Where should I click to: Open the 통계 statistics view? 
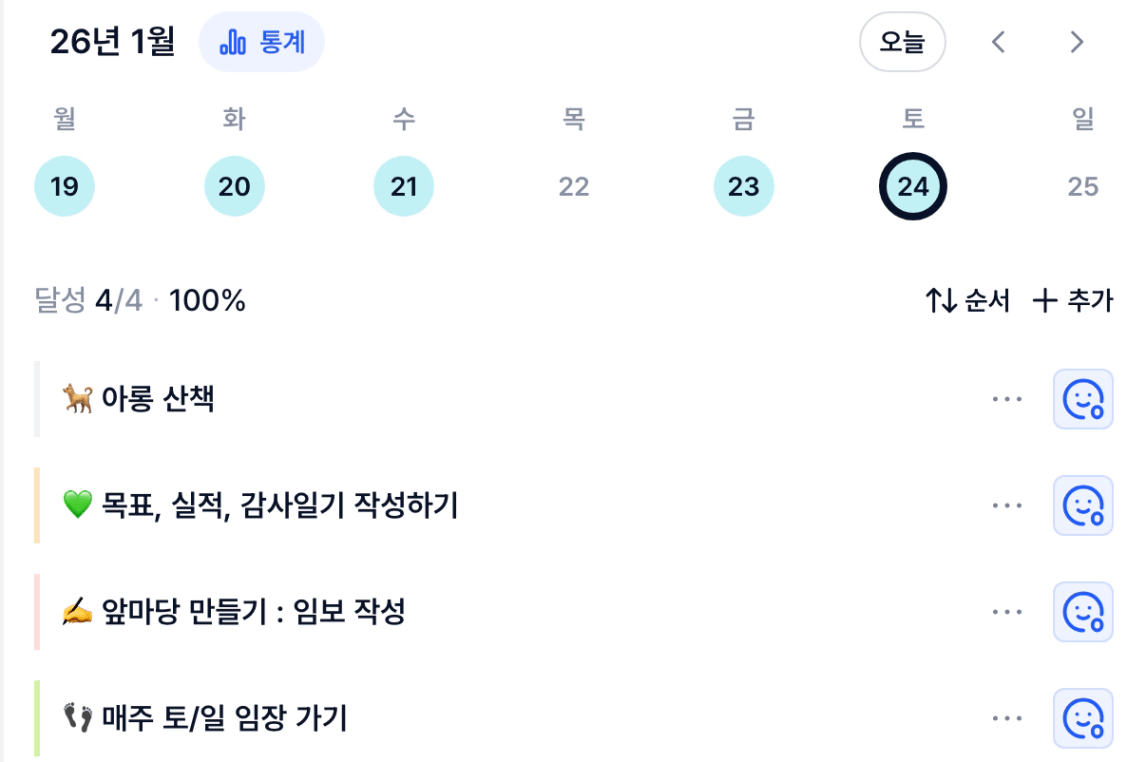[x=261, y=43]
